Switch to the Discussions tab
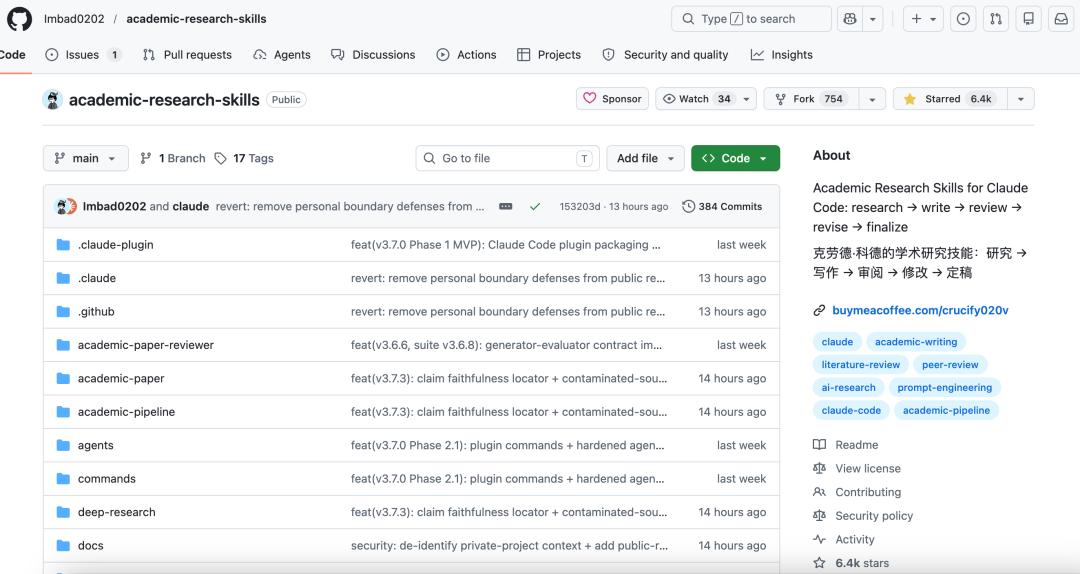 click(x=373, y=54)
